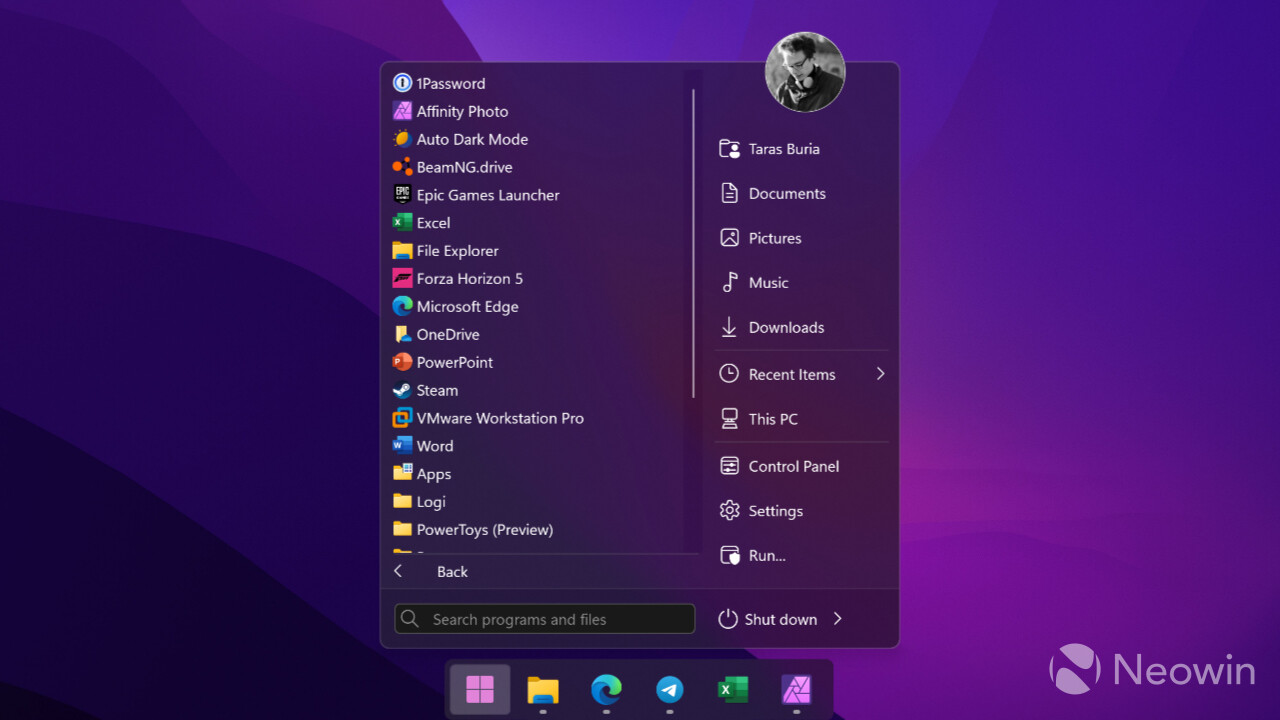Select the Downloads menu entry
The width and height of the screenshot is (1280, 720).
click(x=802, y=327)
